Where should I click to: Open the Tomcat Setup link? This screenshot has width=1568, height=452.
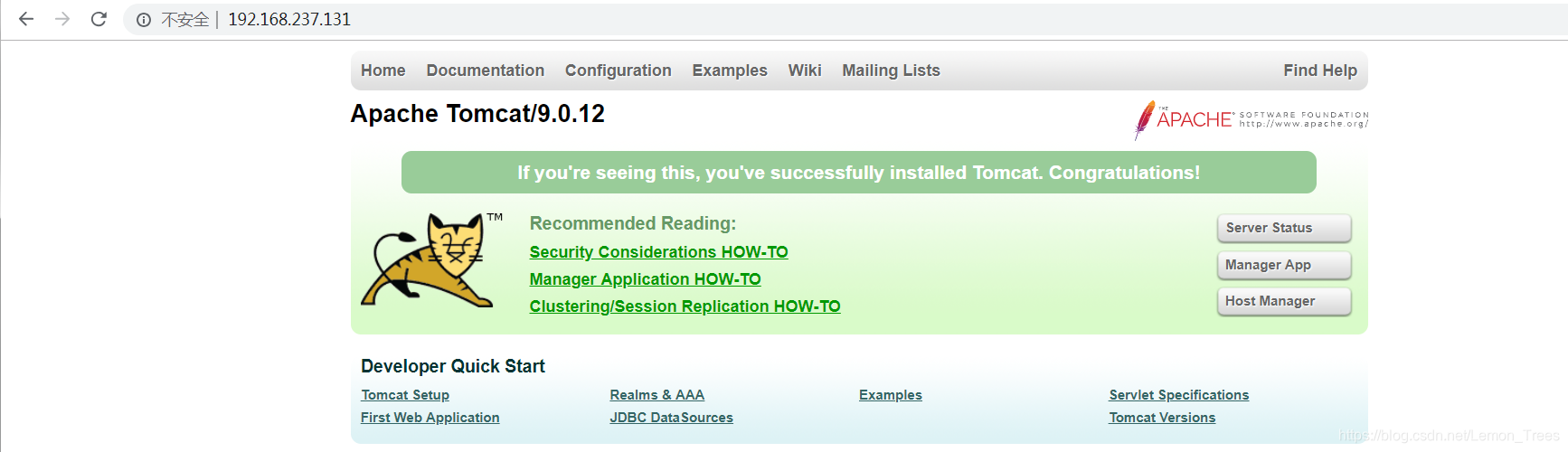click(405, 395)
